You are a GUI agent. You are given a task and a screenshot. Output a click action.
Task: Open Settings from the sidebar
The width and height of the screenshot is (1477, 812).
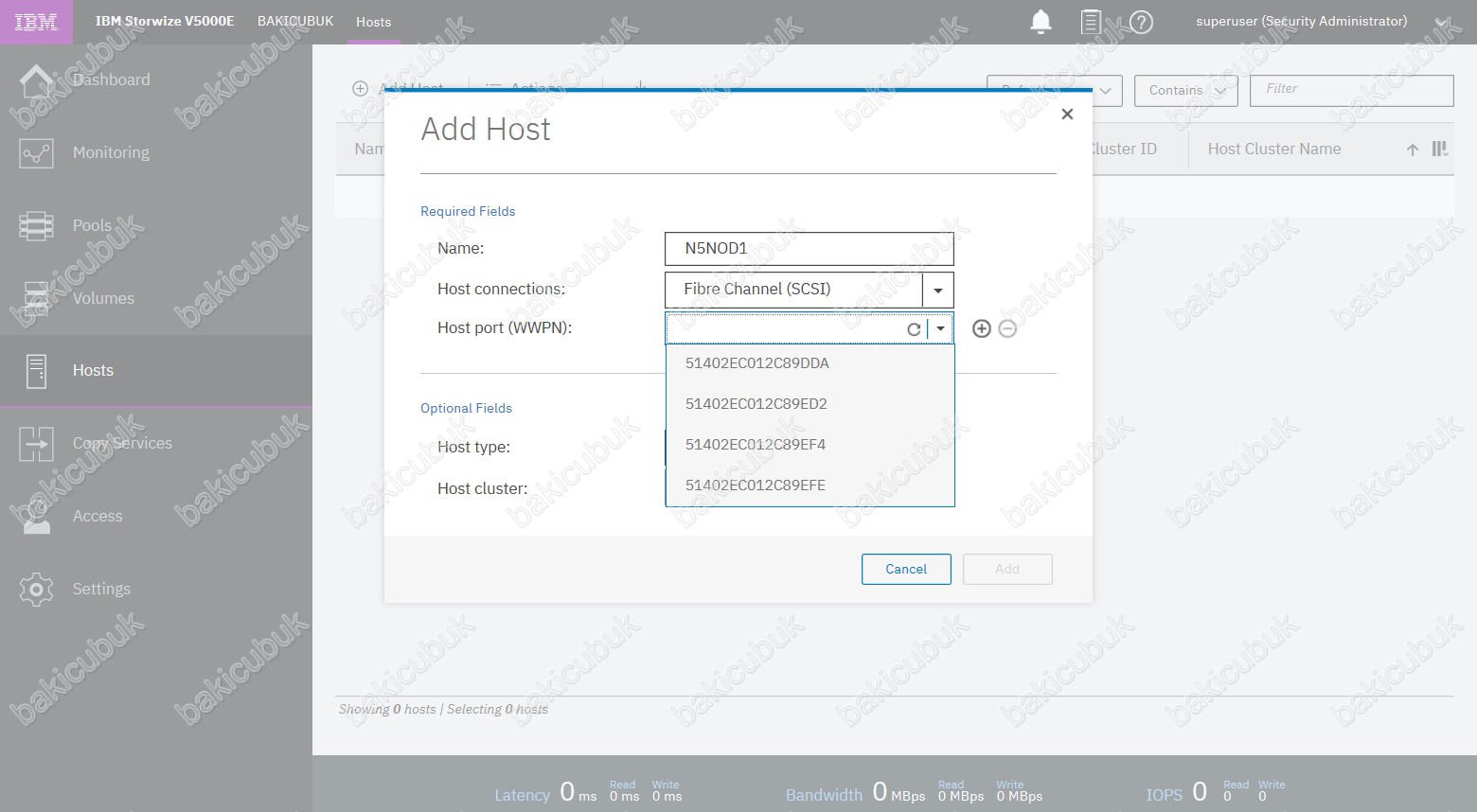101,590
